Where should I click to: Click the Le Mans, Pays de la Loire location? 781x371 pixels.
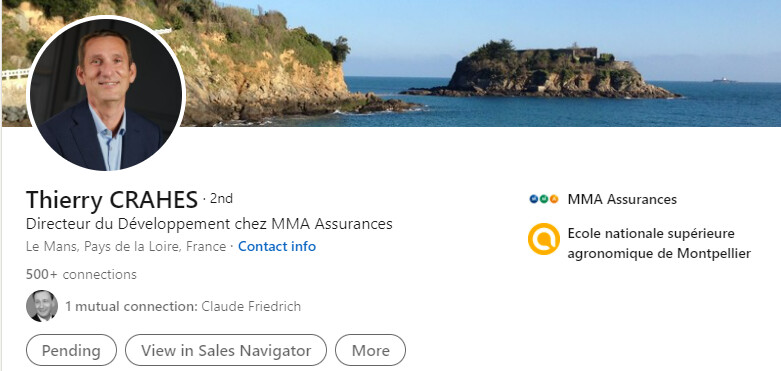point(126,247)
